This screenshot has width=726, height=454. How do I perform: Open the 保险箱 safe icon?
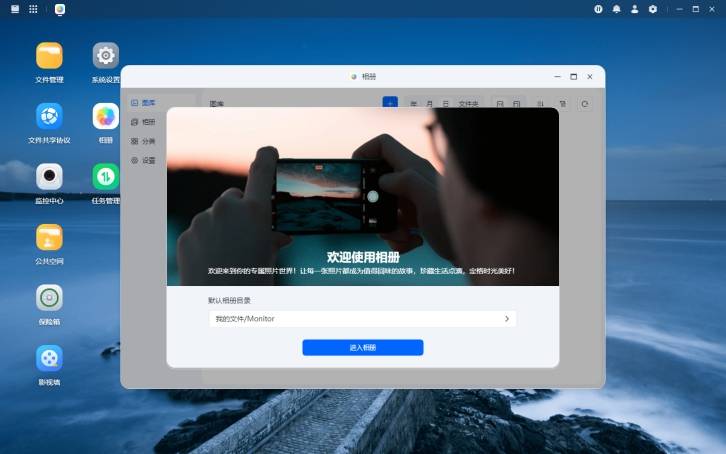(49, 298)
